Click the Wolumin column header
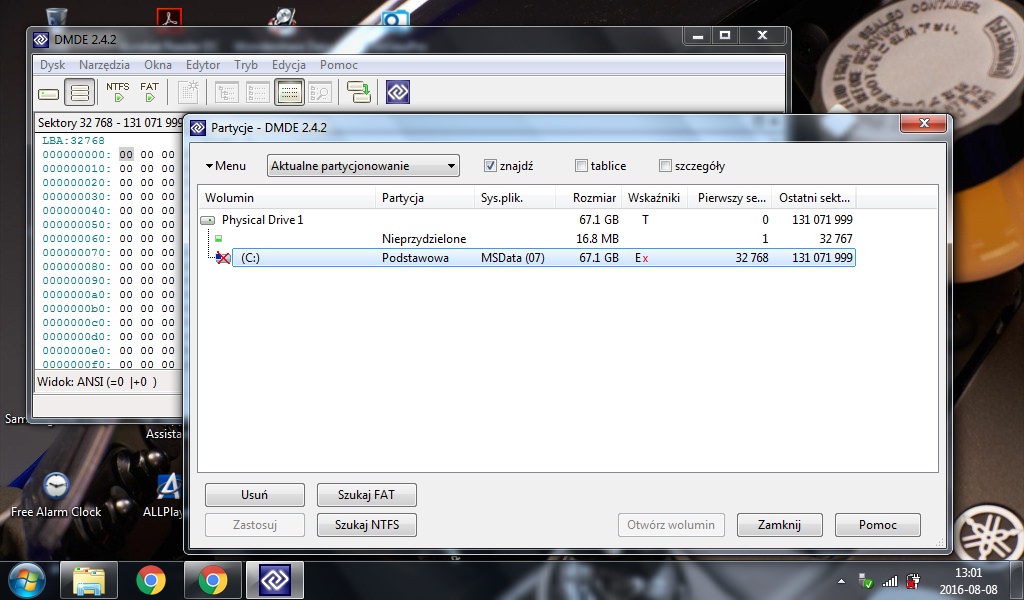The width and height of the screenshot is (1024, 600). [287, 198]
